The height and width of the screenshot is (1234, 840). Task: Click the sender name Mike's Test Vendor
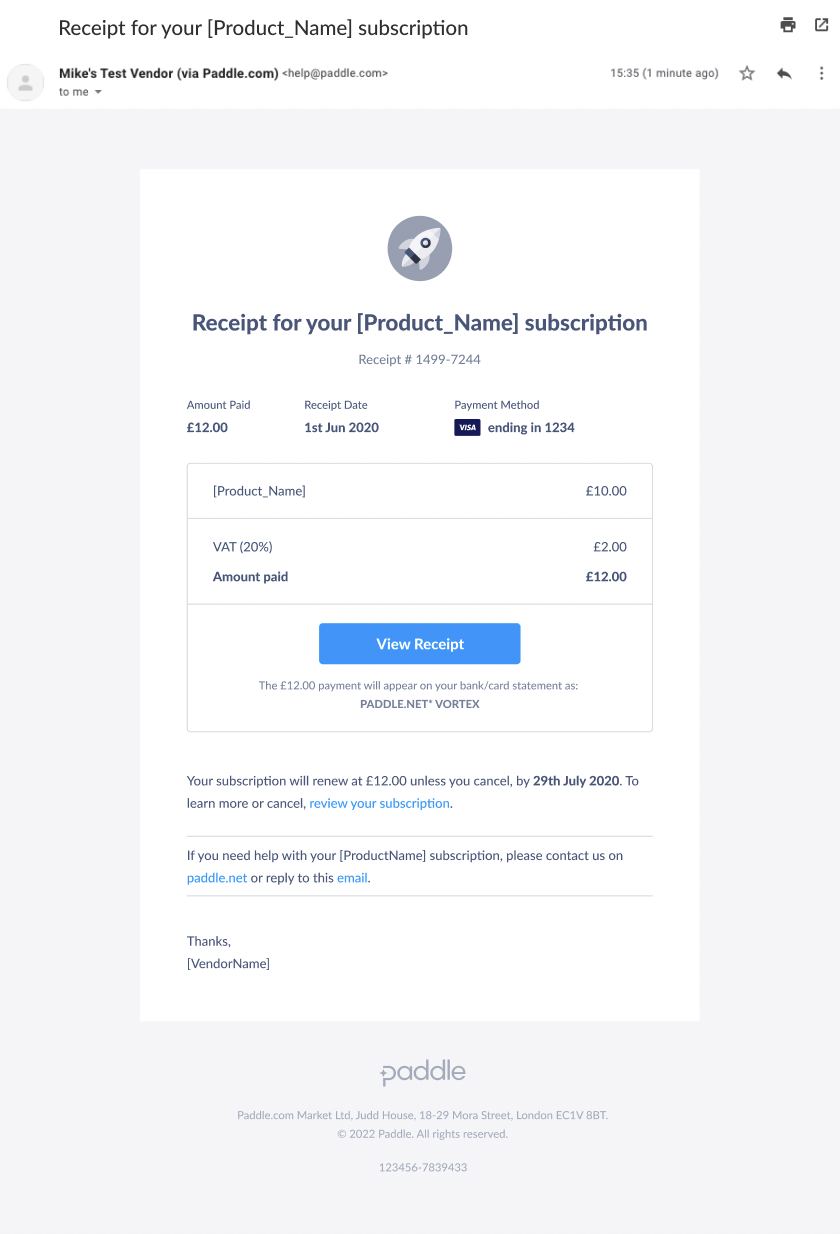tap(168, 73)
